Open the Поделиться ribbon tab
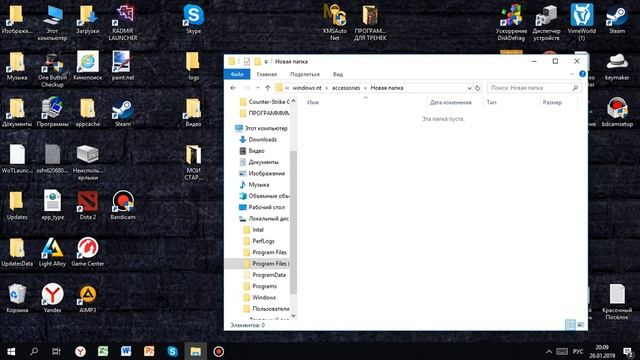Screen dimensions: 640x360 click(305, 74)
